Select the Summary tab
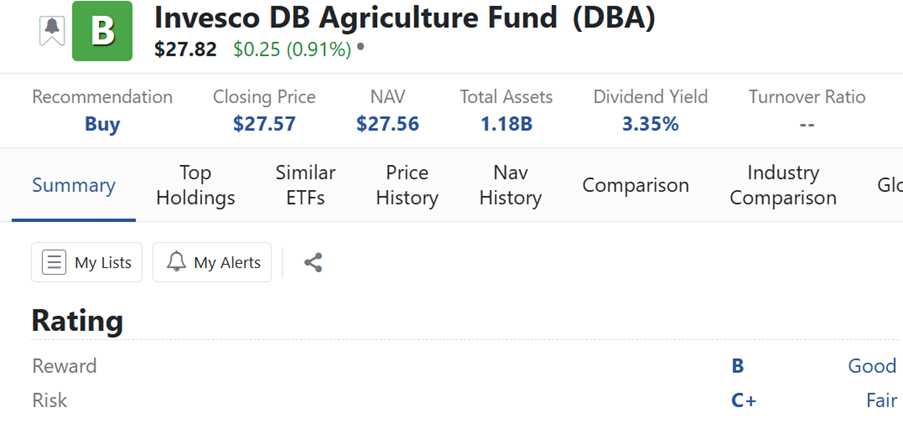This screenshot has width=903, height=423. (x=74, y=185)
